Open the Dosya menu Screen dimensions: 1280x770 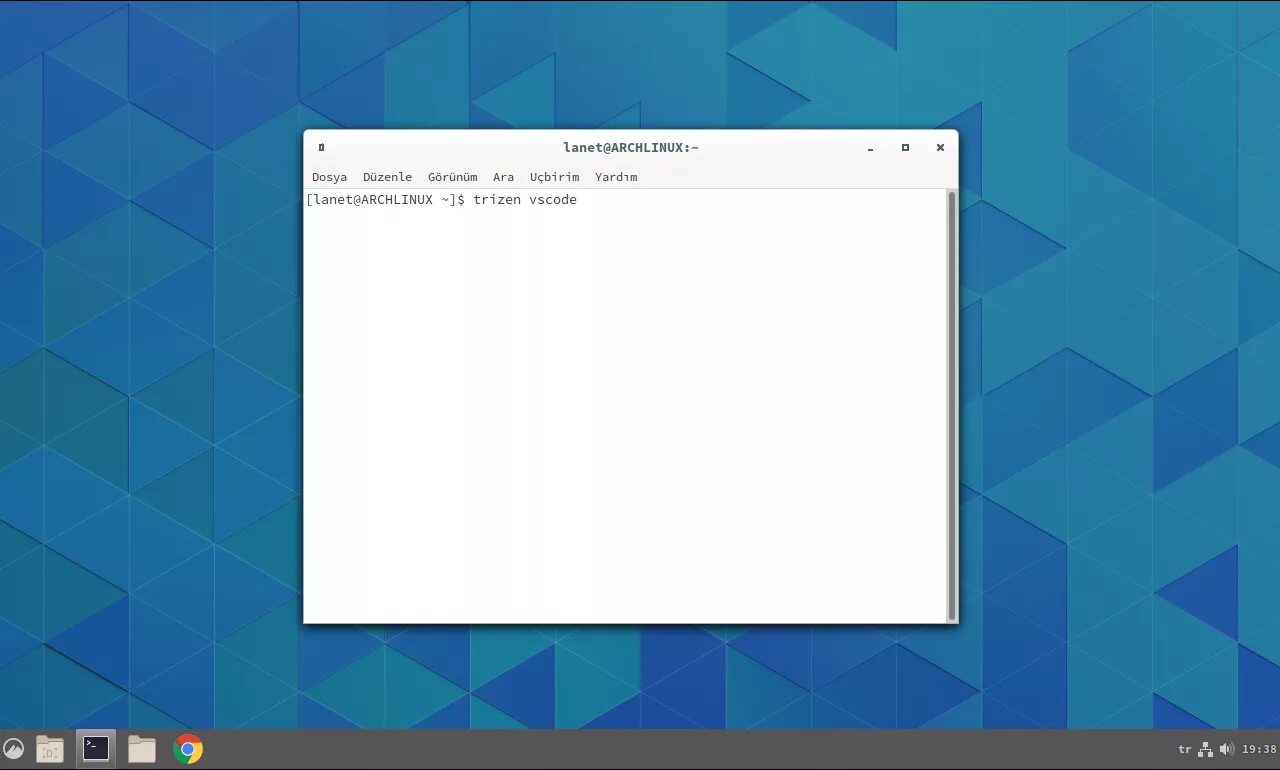329,177
